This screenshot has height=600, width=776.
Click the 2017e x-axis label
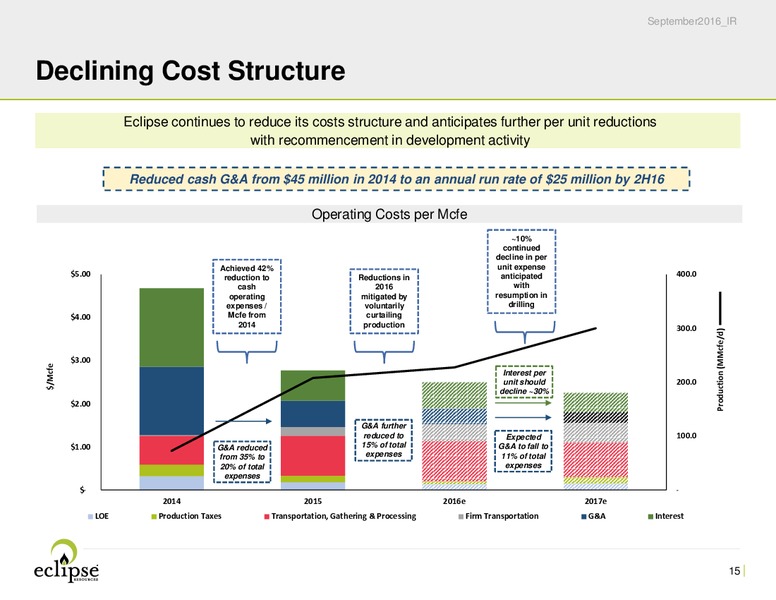point(595,501)
